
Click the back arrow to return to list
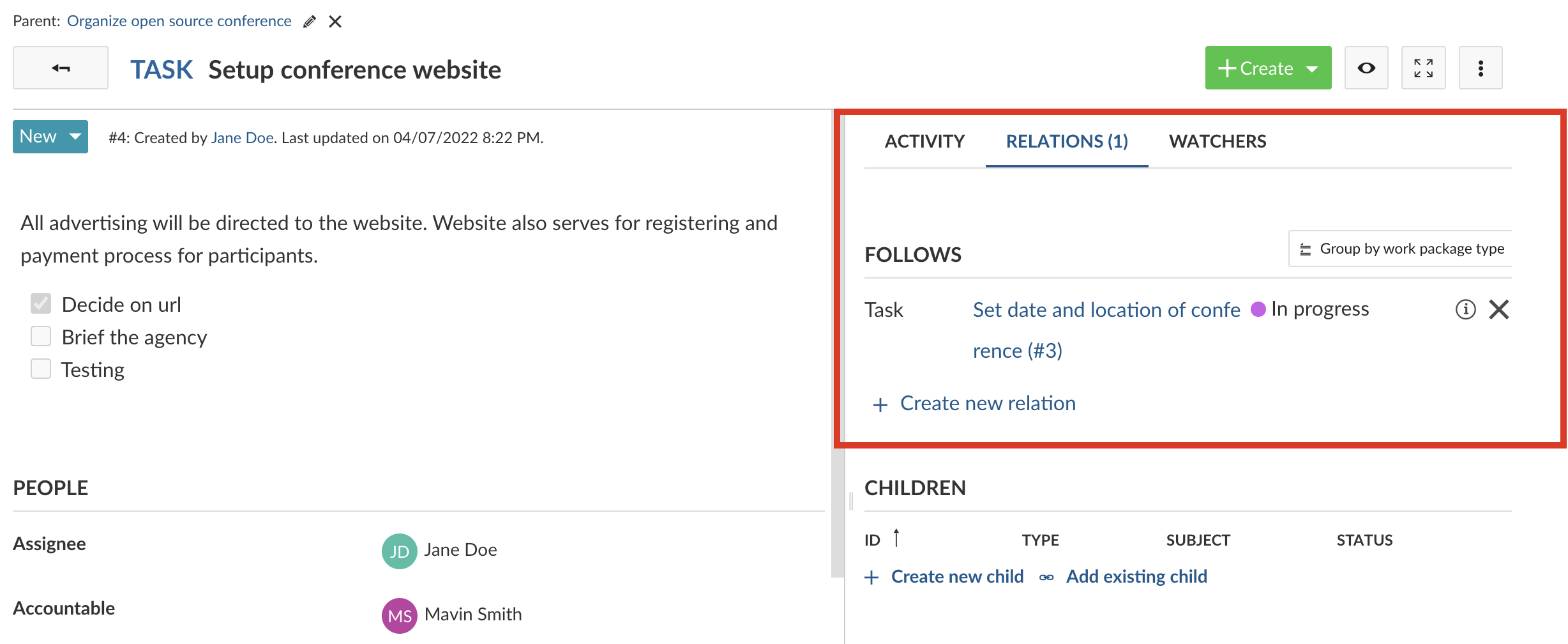60,67
